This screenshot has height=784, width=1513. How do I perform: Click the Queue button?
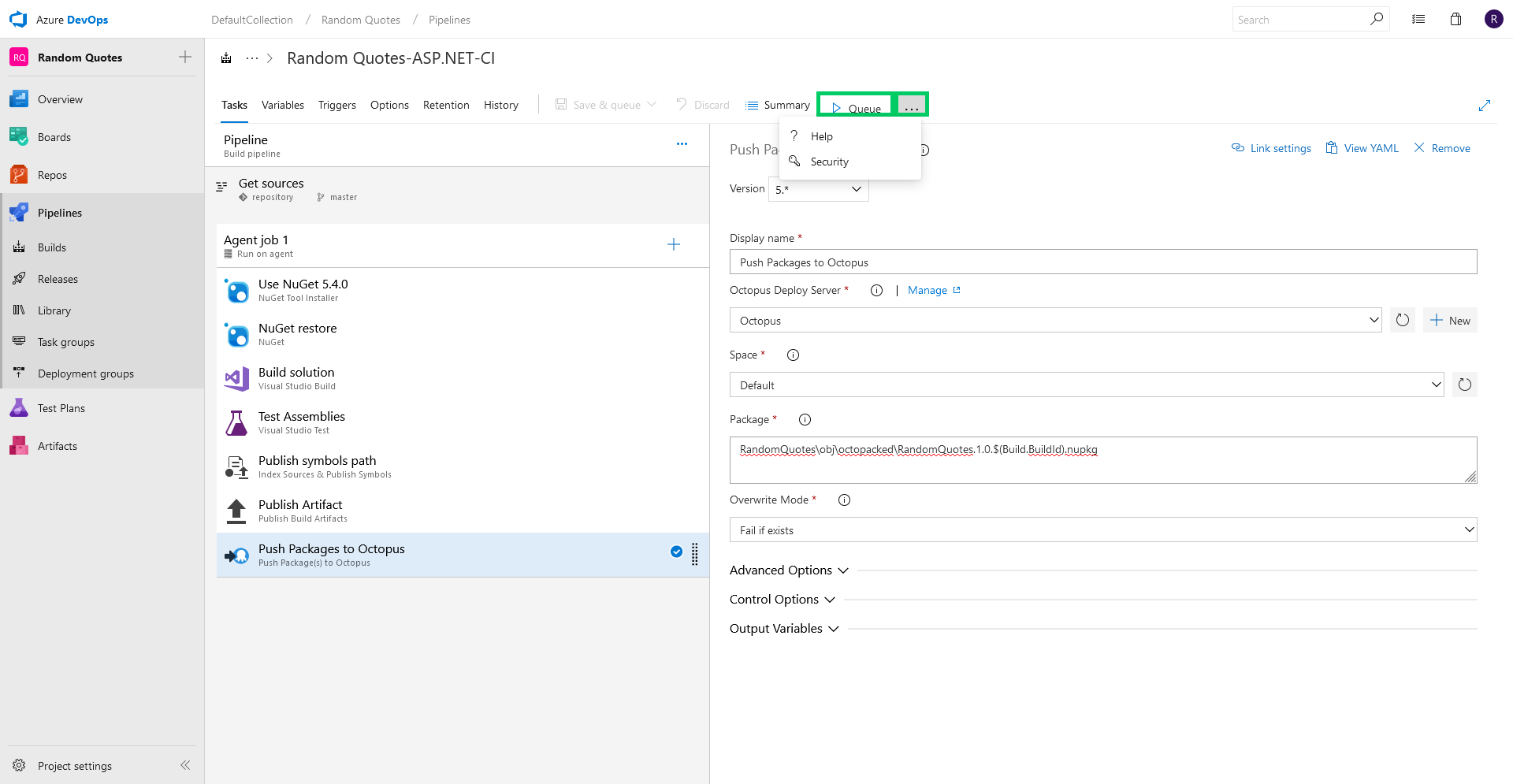(x=857, y=108)
